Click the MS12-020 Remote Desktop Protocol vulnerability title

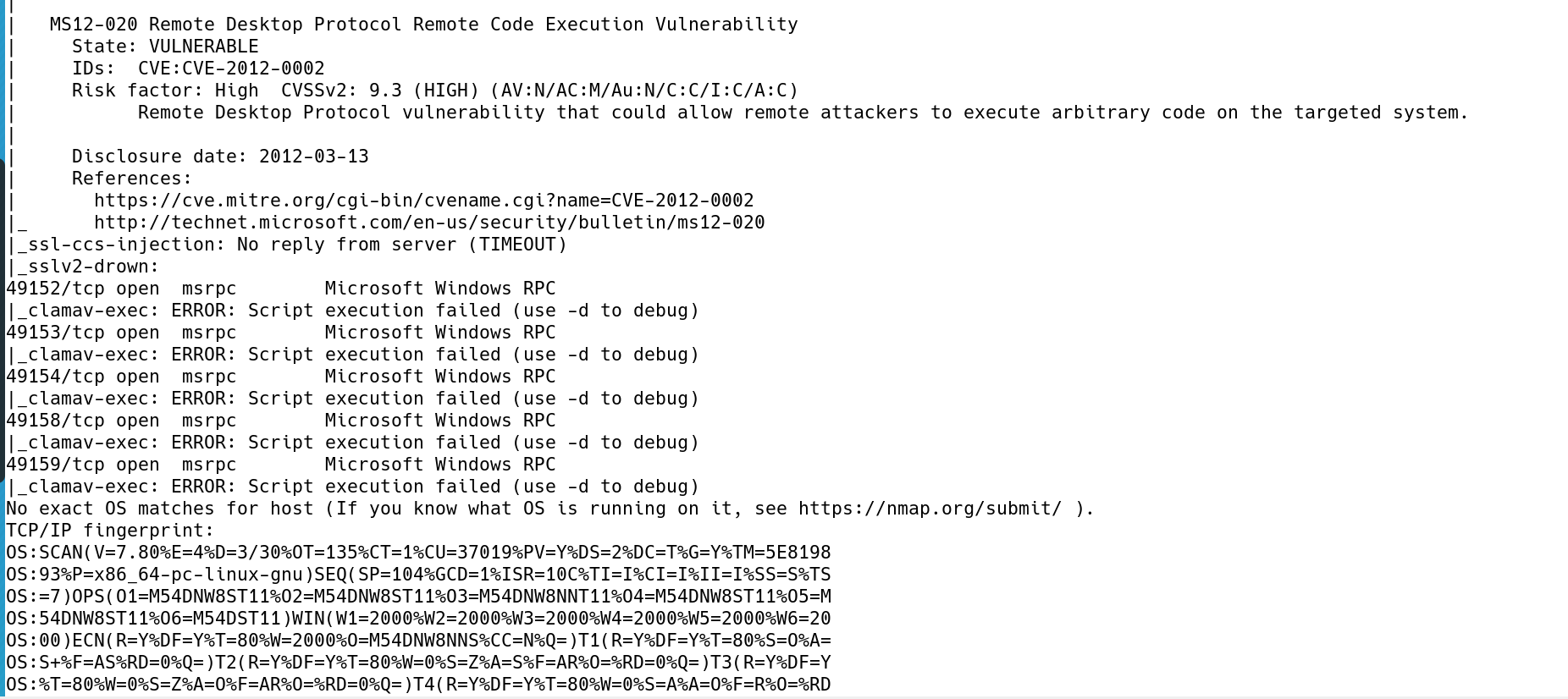point(423,25)
